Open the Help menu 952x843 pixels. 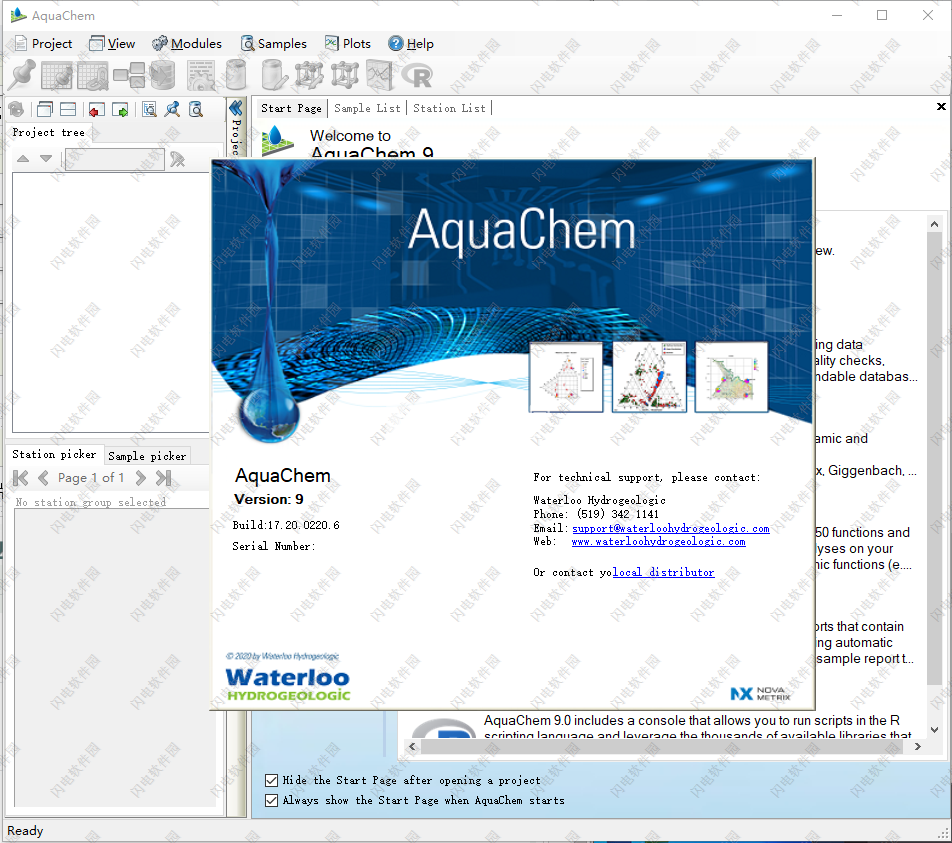coord(411,44)
